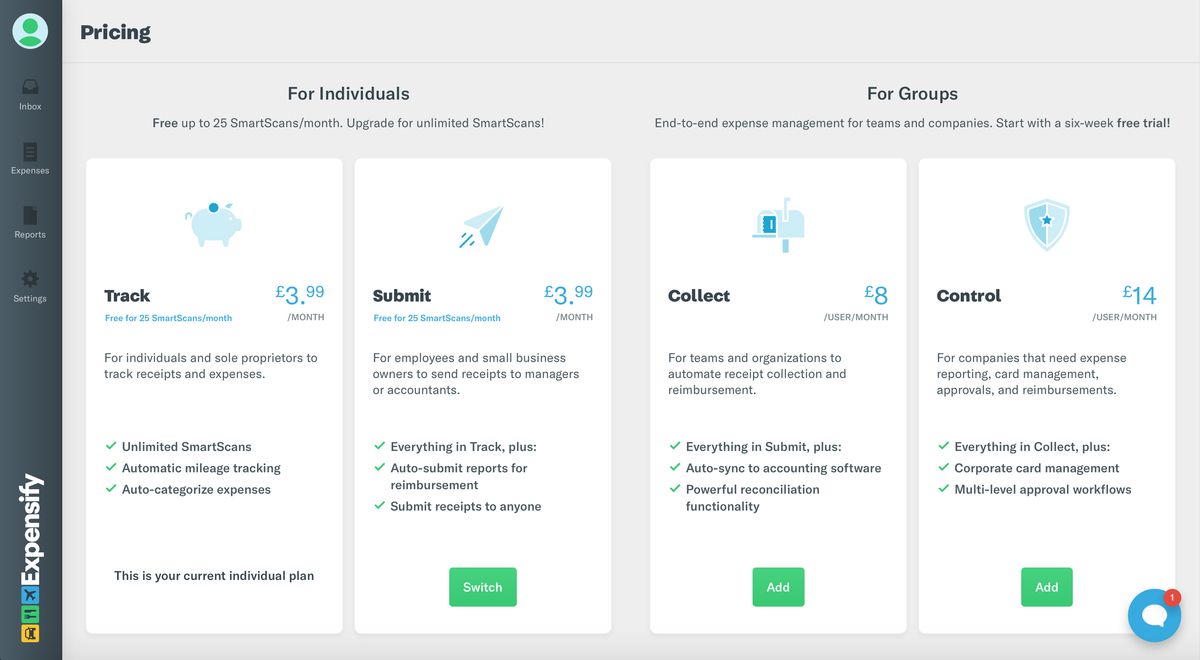Add the Collect plan

pos(778,587)
